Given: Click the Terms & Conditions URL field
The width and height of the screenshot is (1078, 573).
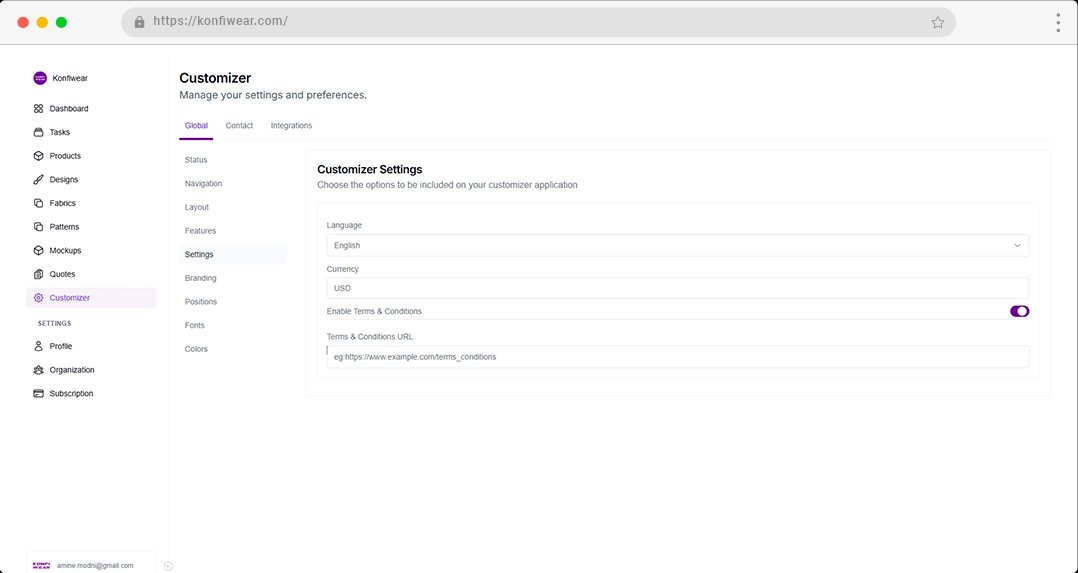Looking at the screenshot, I should (677, 357).
